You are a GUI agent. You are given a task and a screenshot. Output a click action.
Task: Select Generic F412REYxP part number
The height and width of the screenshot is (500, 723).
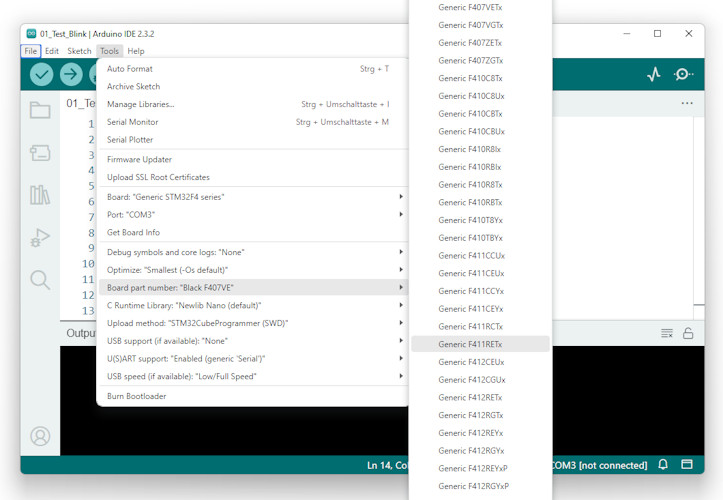pos(480,469)
